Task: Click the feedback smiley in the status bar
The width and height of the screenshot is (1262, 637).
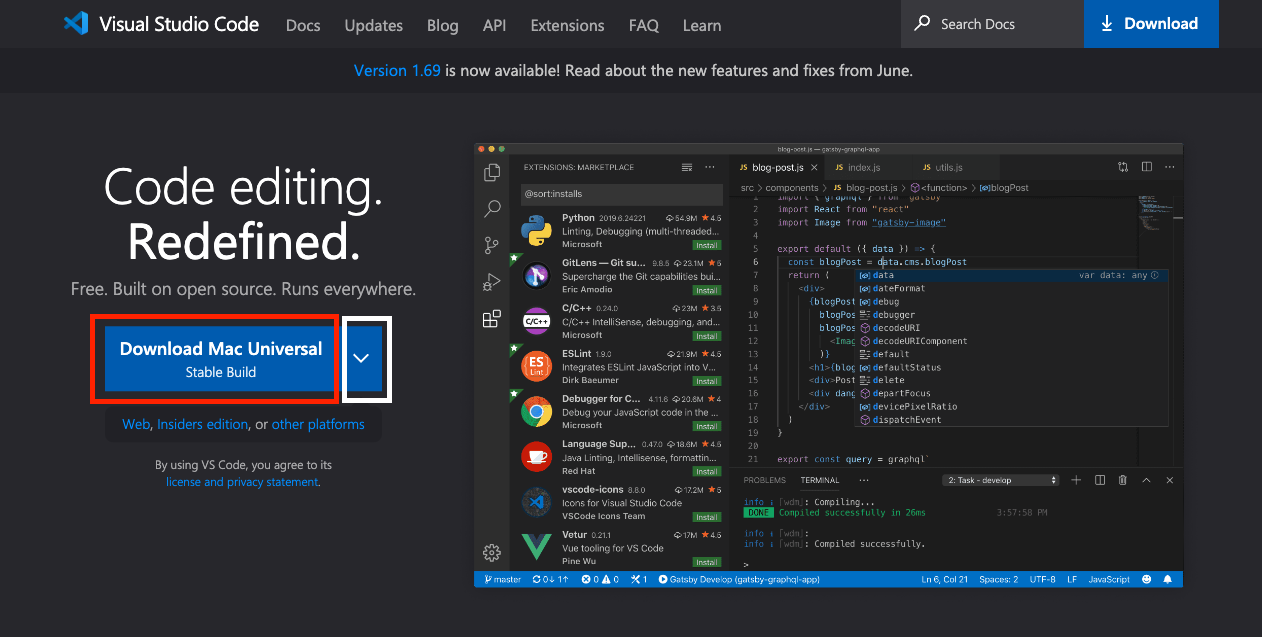Action: 1146,578
